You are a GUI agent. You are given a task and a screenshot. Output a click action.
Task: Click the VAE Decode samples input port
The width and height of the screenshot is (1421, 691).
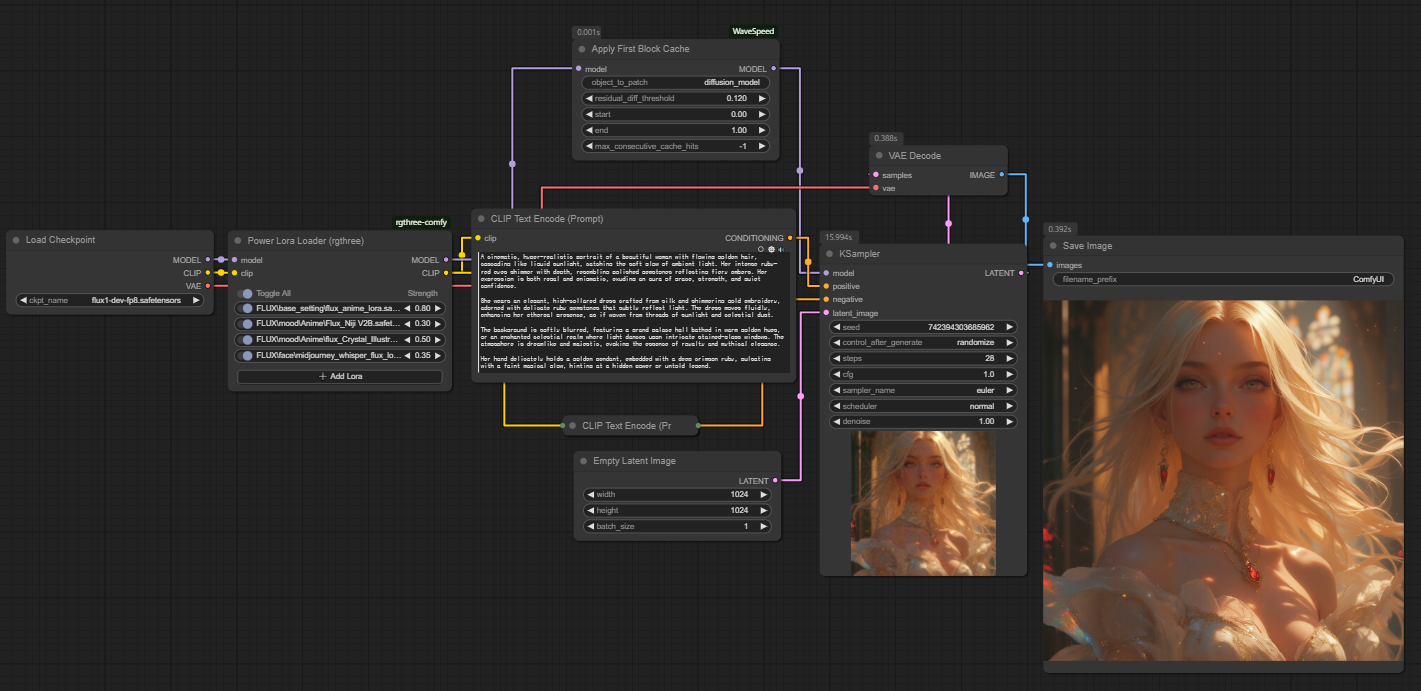pos(876,175)
